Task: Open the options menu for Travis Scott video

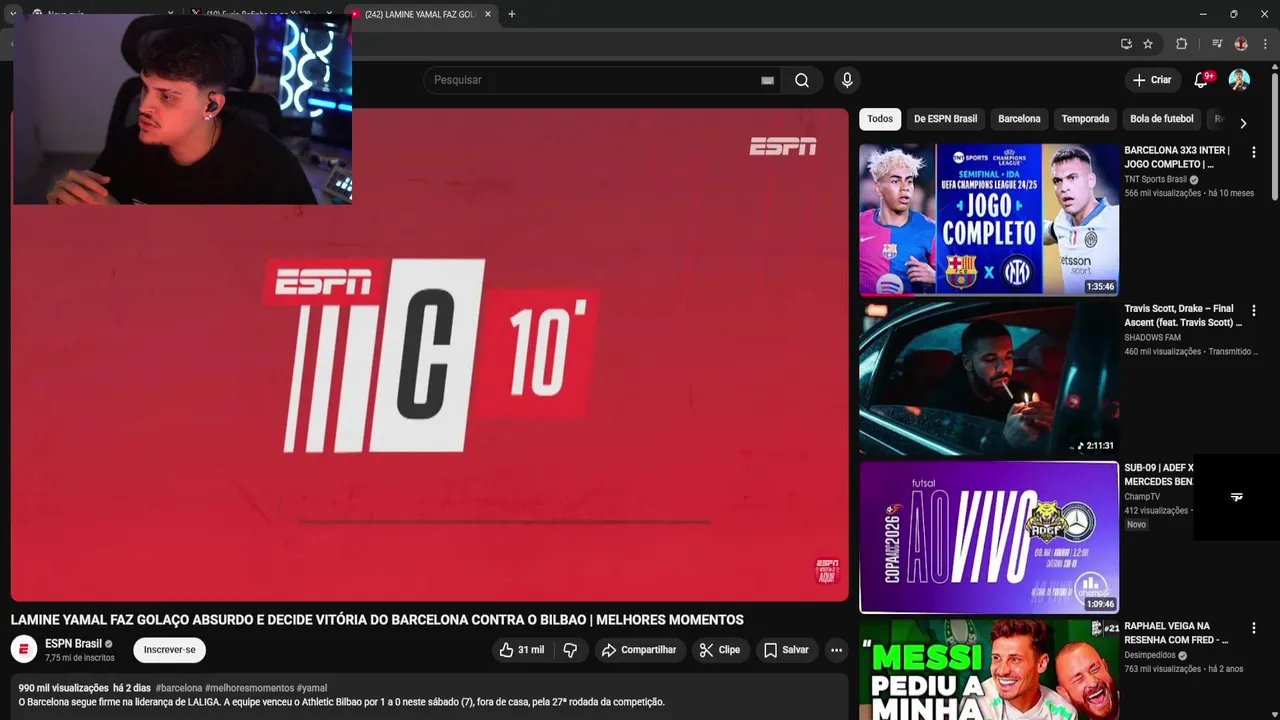Action: click(1253, 311)
